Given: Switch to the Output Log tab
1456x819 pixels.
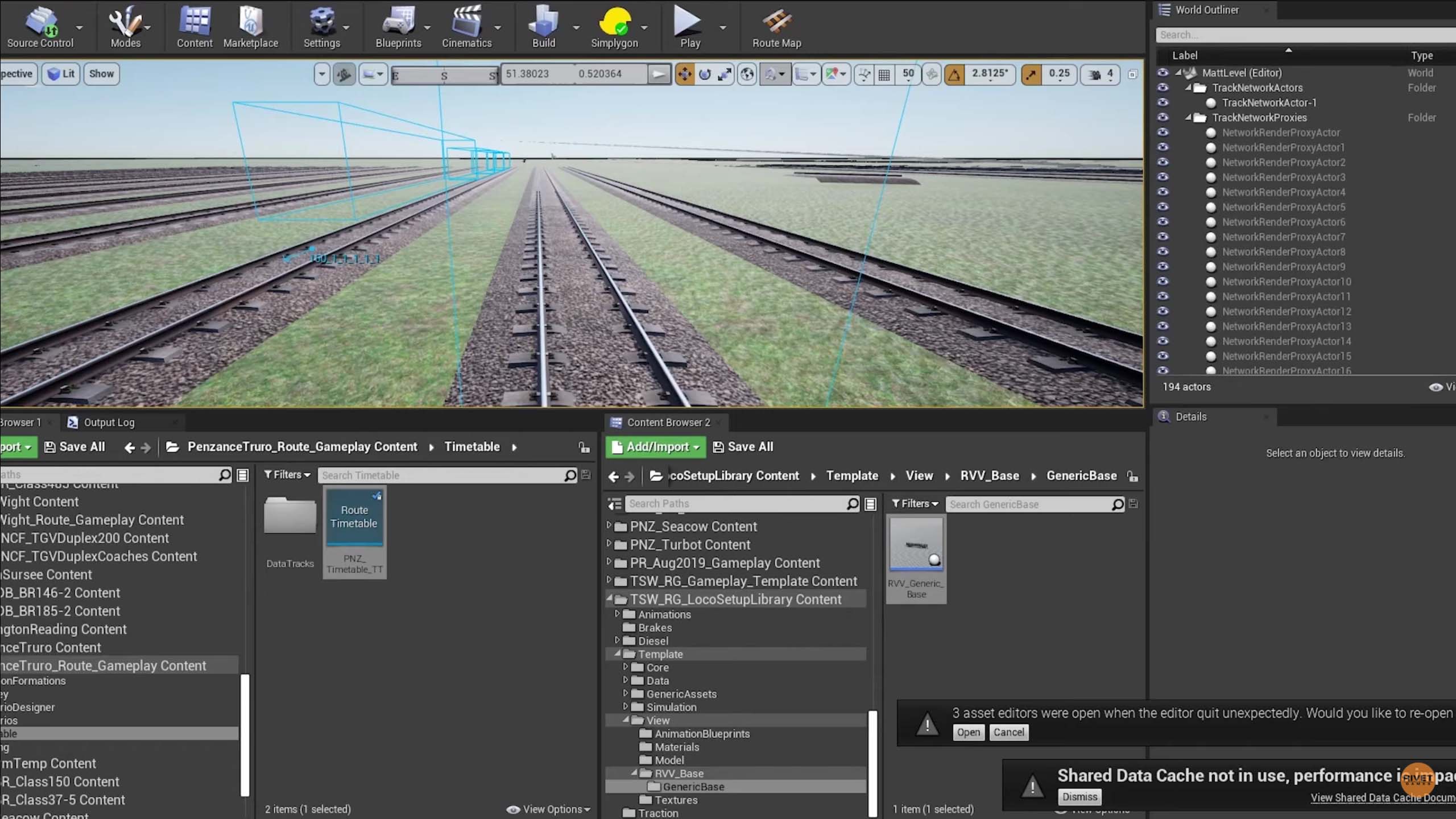Looking at the screenshot, I should click(108, 423).
